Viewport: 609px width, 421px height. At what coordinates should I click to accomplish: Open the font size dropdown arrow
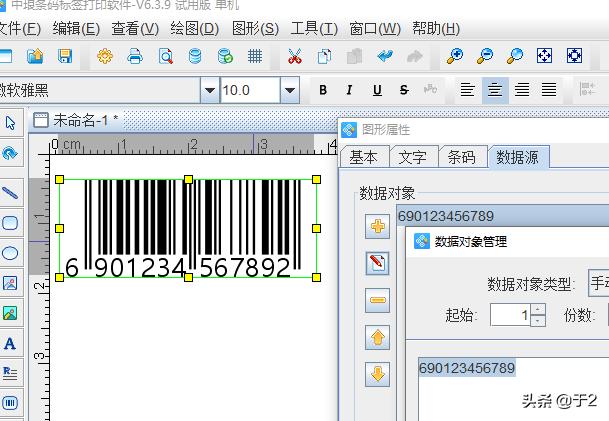(x=289, y=91)
